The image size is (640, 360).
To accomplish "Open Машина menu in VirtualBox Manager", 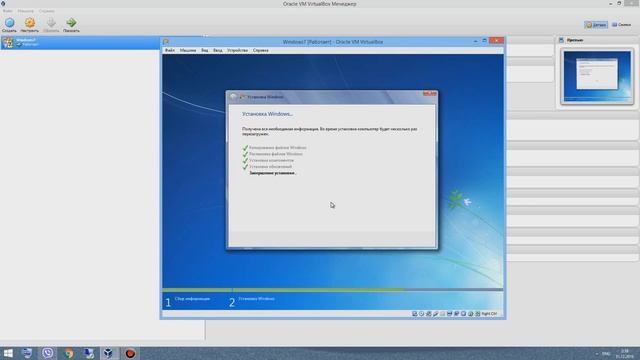I will [25, 11].
